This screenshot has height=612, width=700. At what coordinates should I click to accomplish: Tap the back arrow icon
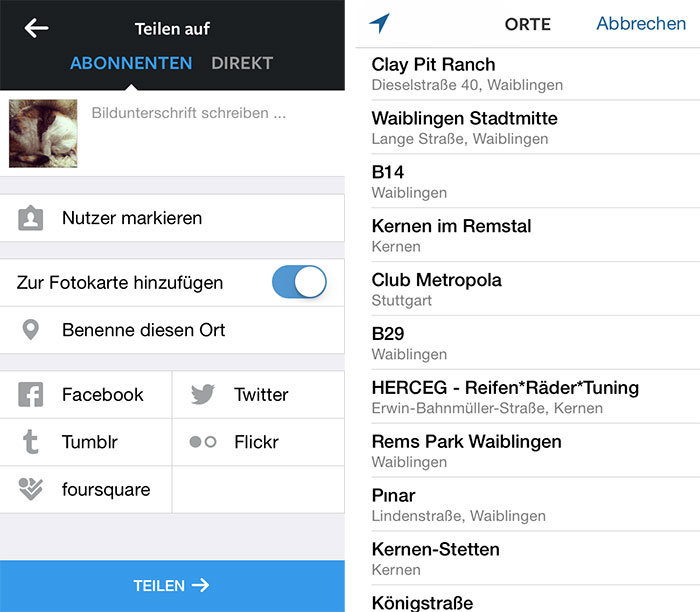point(36,29)
